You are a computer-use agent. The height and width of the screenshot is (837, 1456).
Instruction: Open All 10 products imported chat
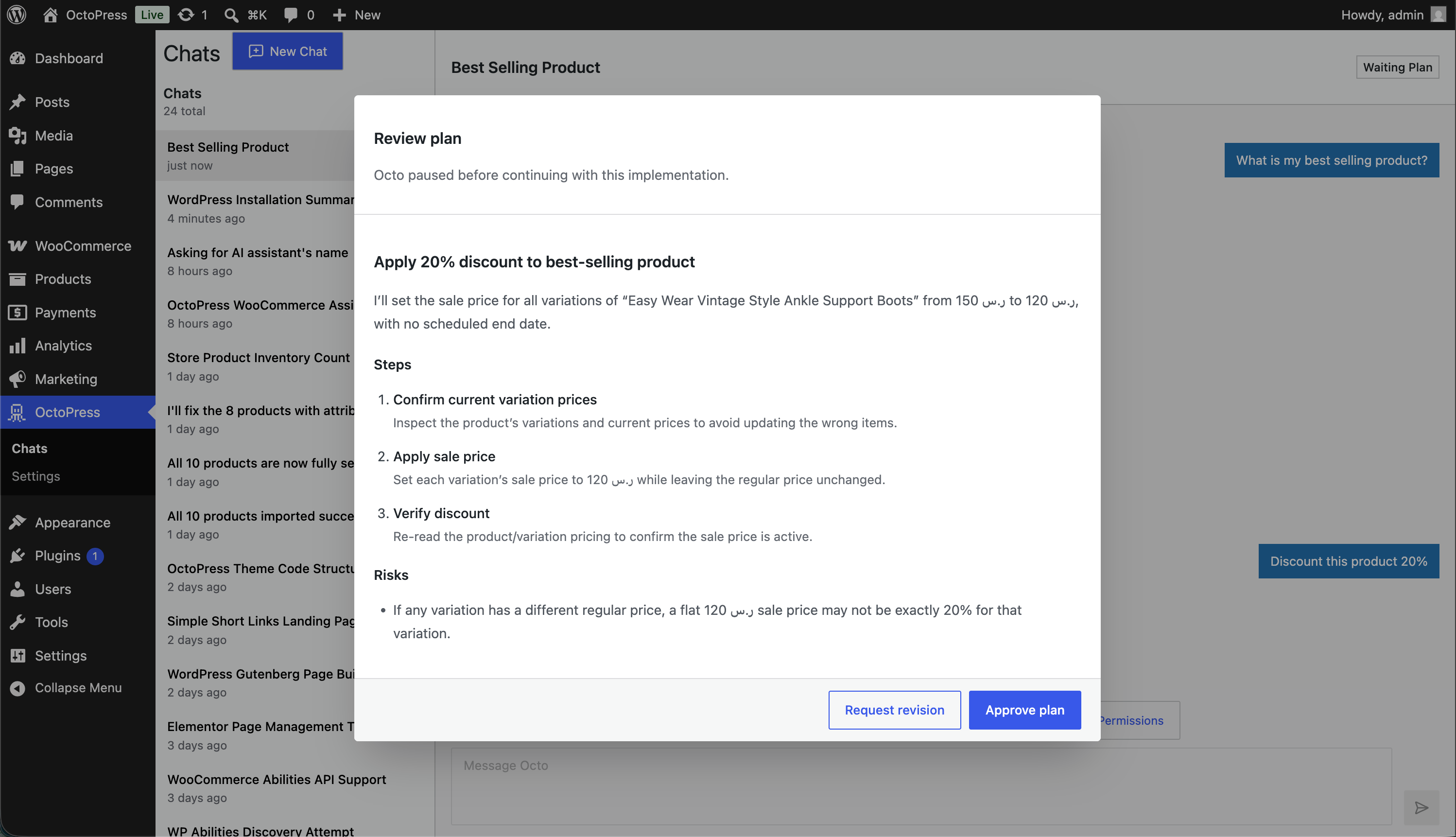255,524
